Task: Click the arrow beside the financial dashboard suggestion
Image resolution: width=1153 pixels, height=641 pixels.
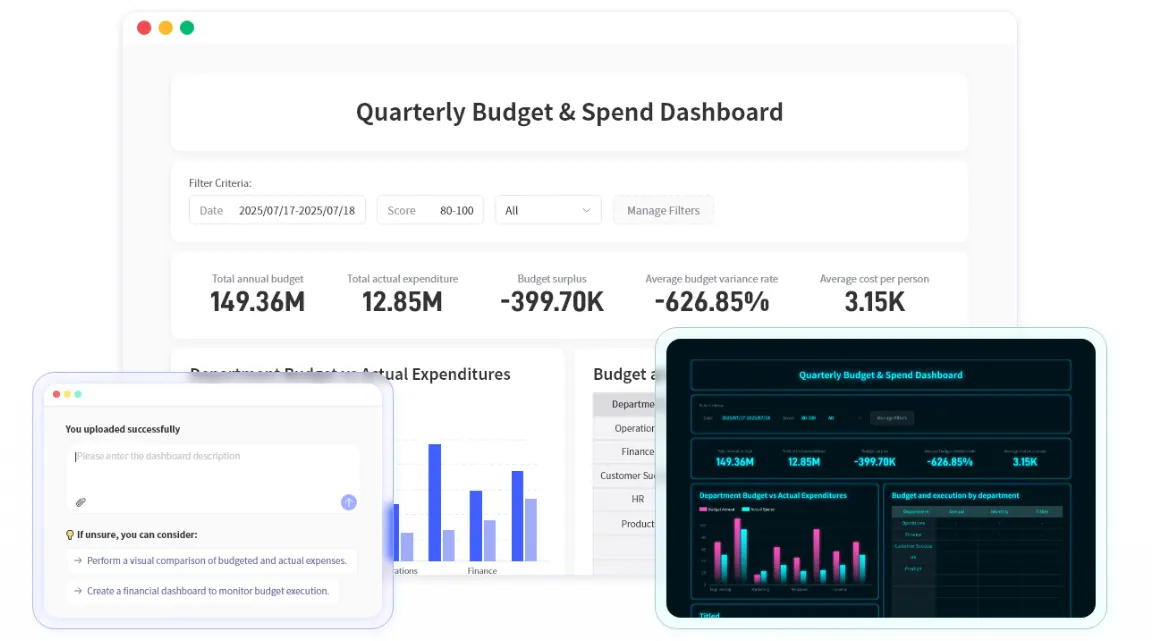Action: tap(78, 591)
